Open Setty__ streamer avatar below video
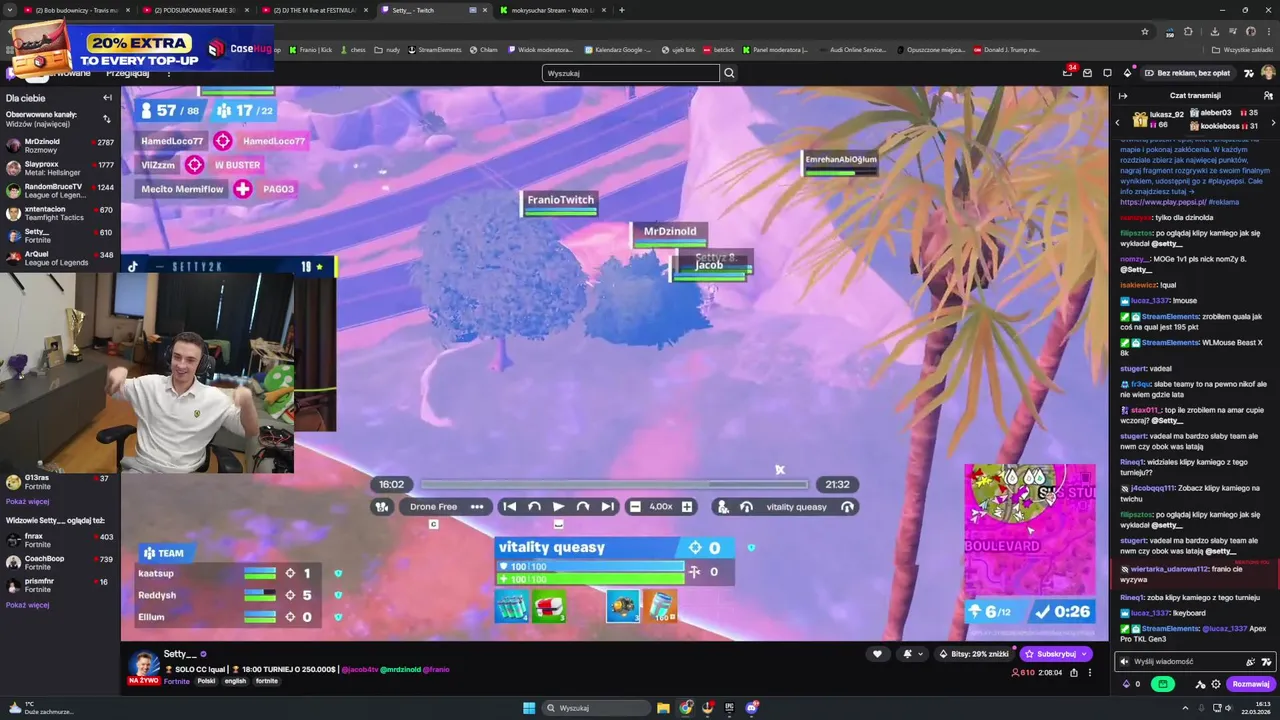This screenshot has height=720, width=1280. tap(143, 665)
